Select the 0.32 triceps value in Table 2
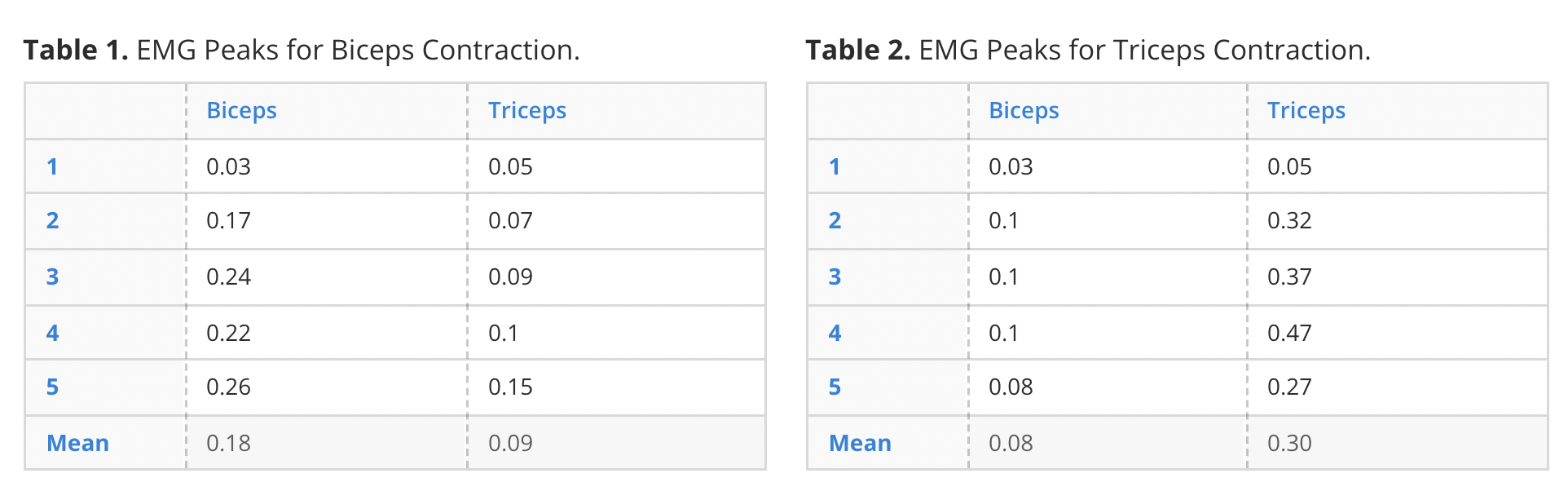The width and height of the screenshot is (1568, 491). (1289, 221)
